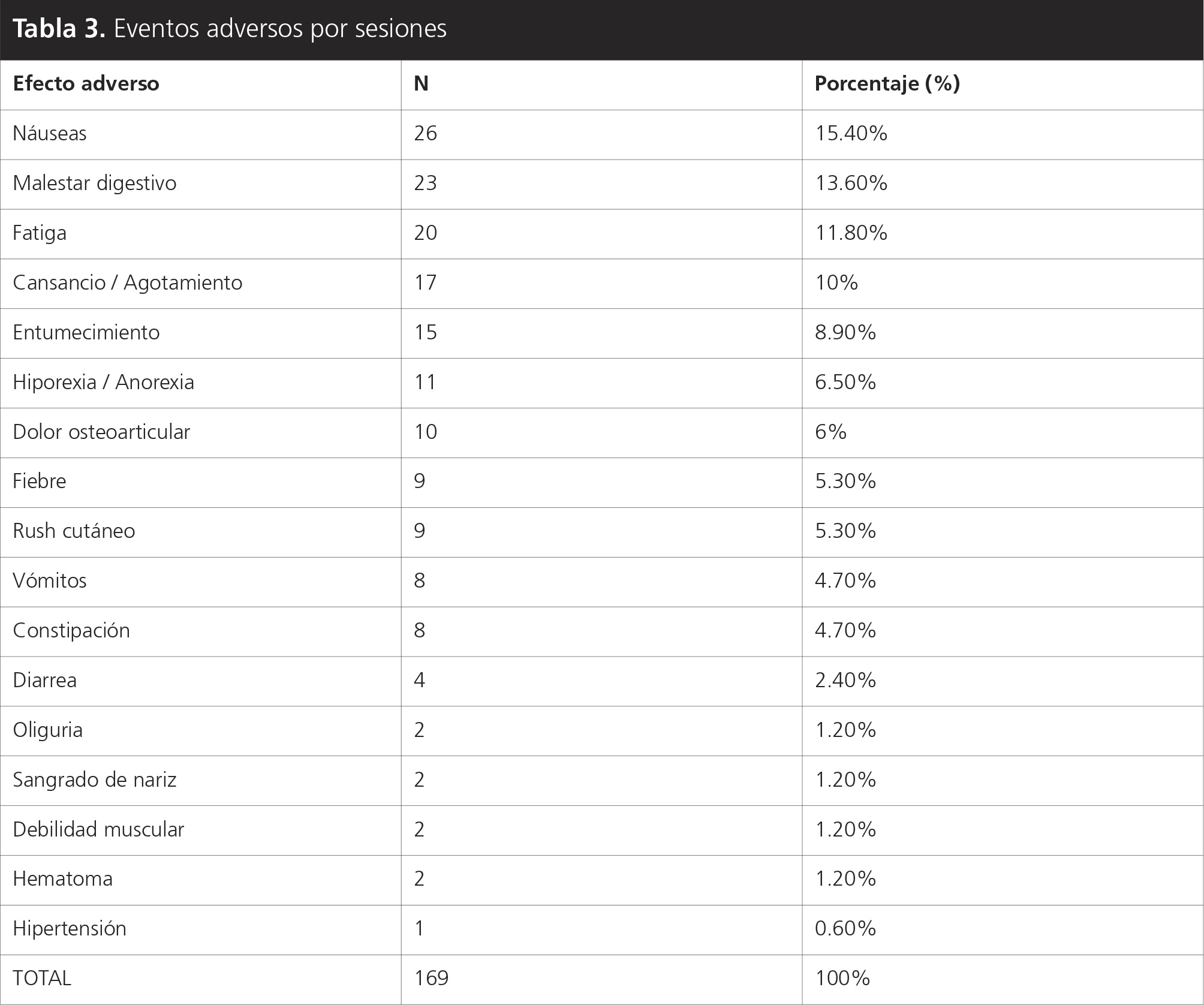Select the total value 169

coord(431,978)
